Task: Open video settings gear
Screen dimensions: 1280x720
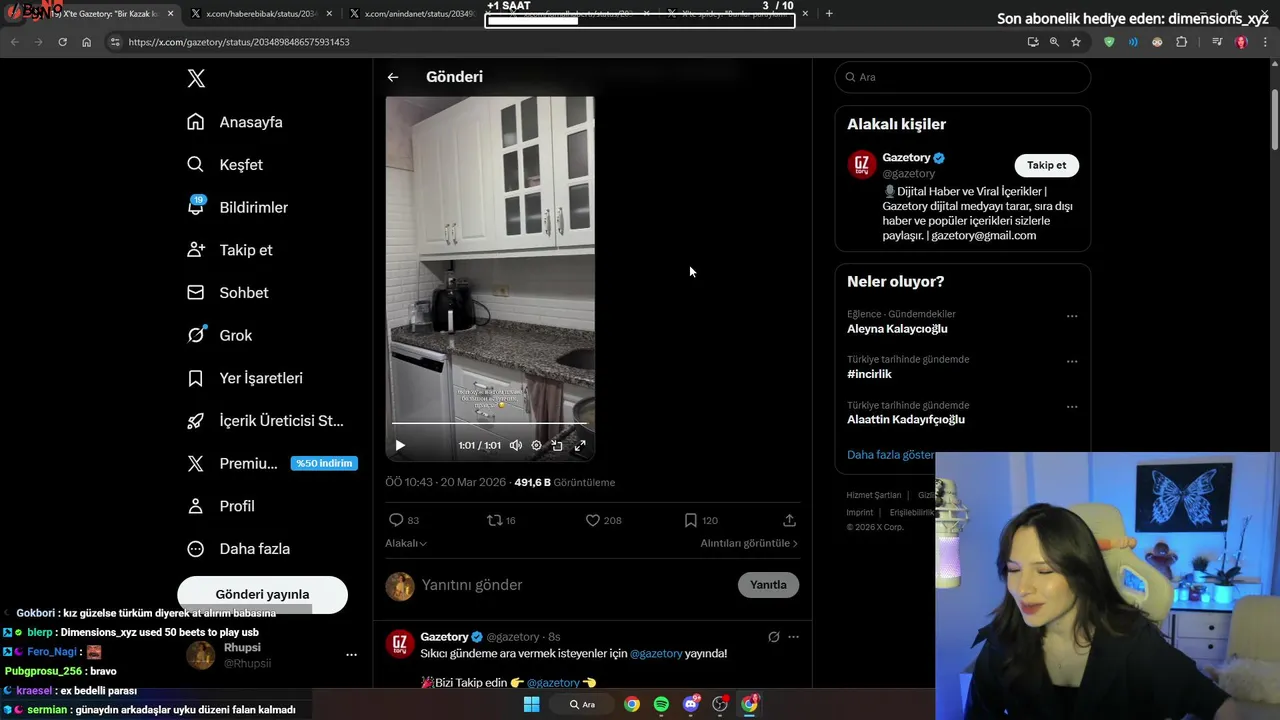Action: pyautogui.click(x=537, y=446)
